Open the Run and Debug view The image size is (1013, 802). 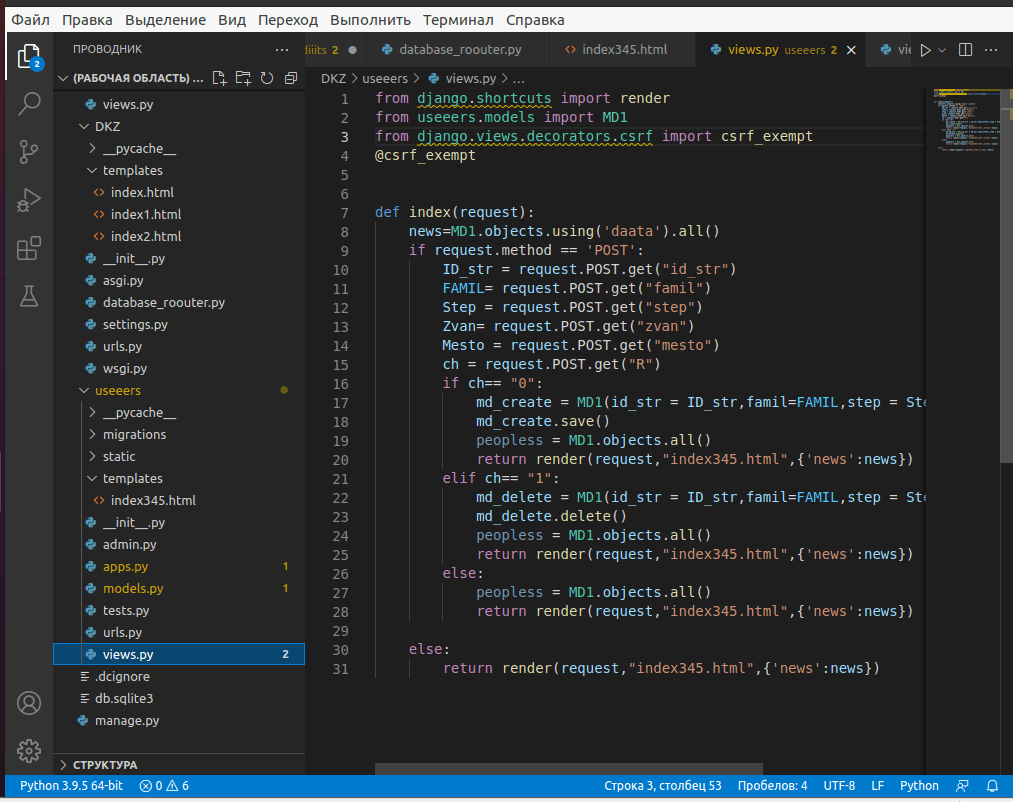tap(29, 199)
